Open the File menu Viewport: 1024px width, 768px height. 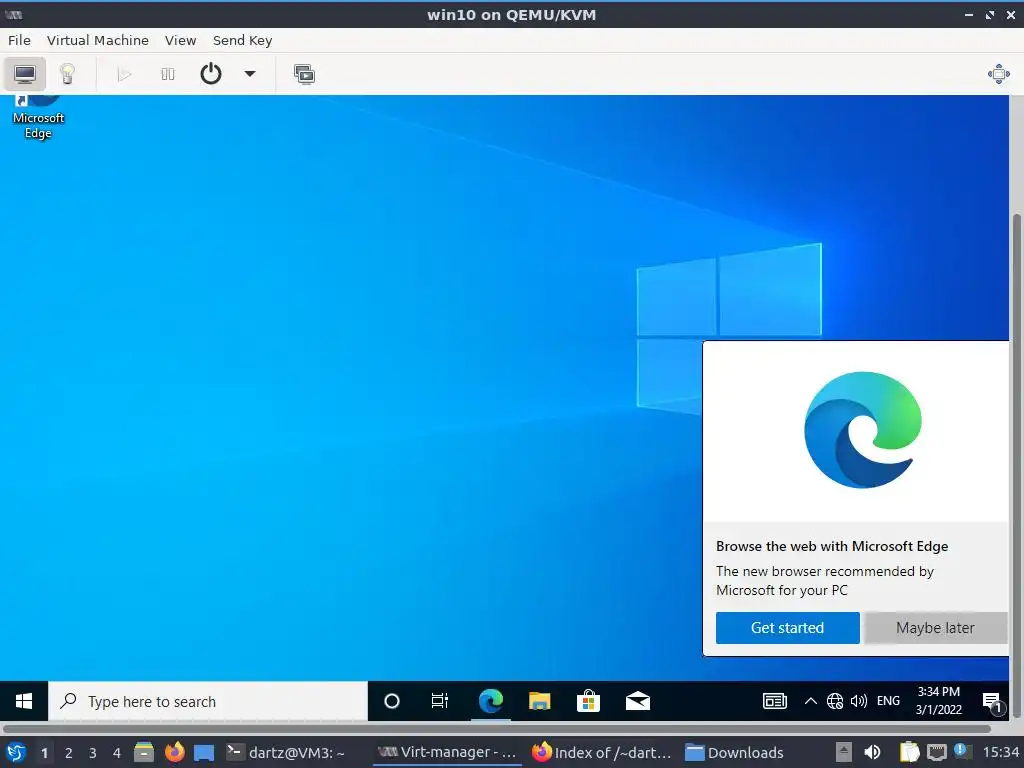point(19,40)
